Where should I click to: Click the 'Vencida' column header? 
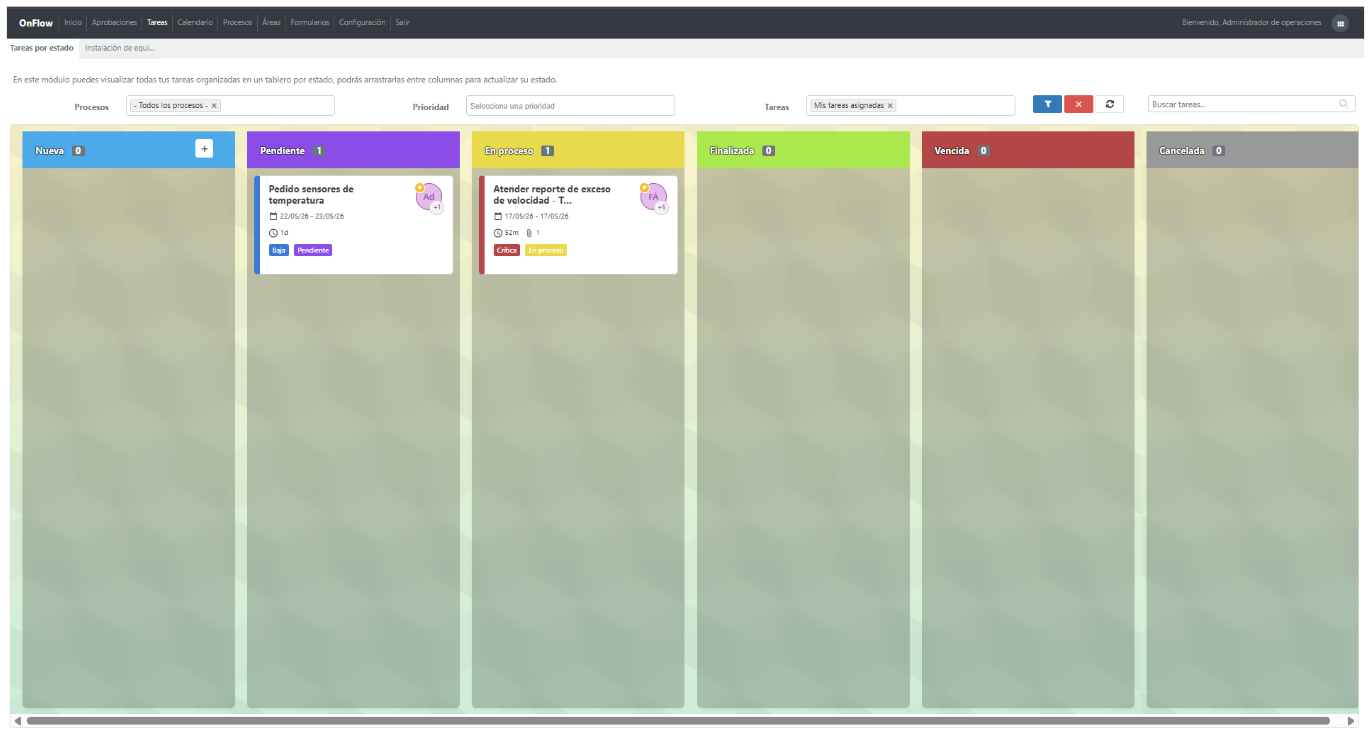coord(1028,150)
